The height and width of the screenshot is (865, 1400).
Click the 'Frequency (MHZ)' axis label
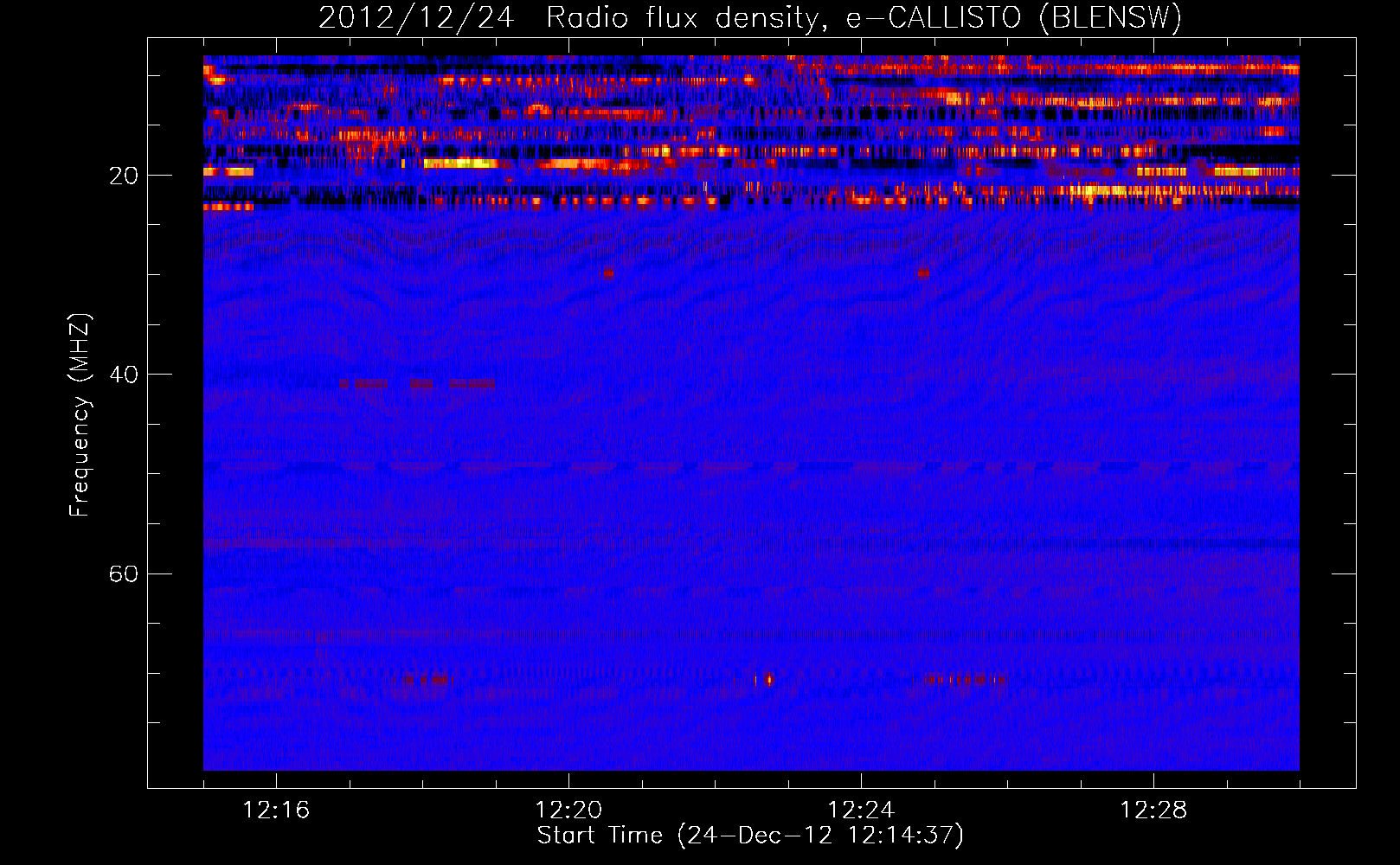(x=80, y=415)
